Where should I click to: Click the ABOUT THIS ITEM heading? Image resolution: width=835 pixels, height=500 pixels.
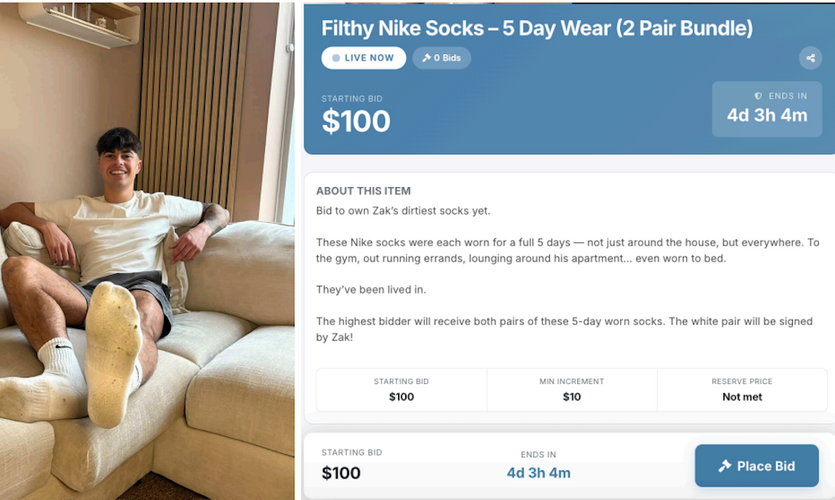[363, 191]
